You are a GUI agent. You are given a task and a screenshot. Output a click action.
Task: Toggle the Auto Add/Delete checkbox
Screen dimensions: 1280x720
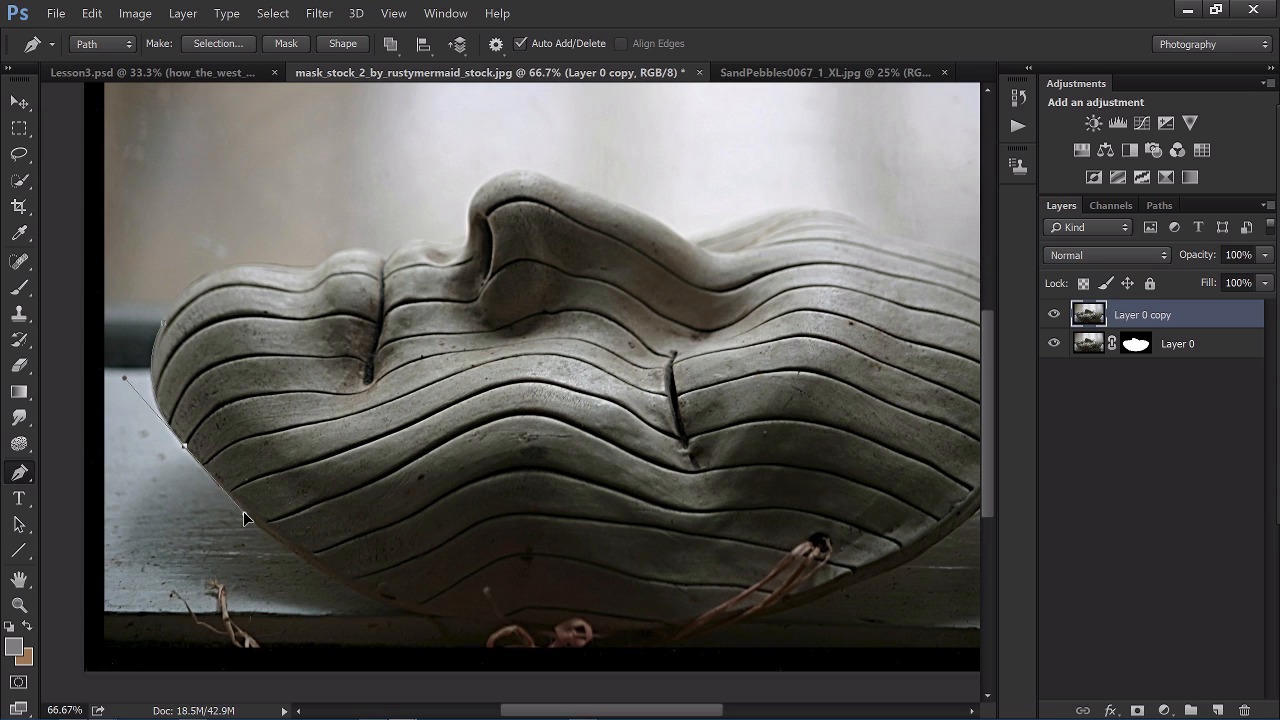[520, 44]
